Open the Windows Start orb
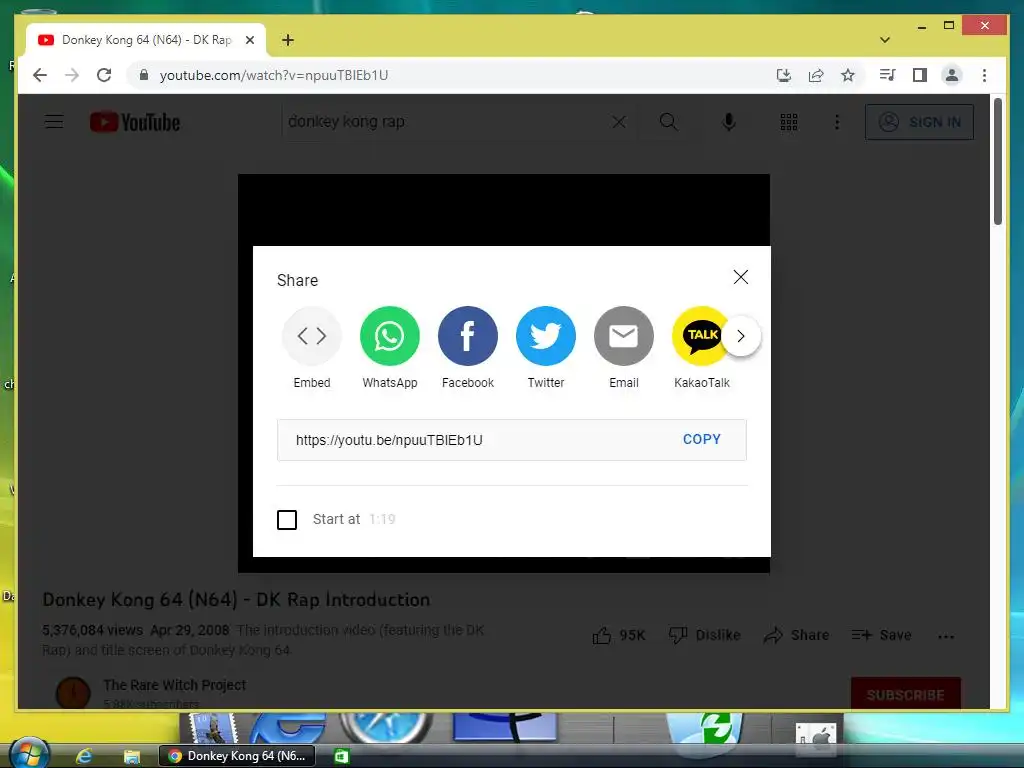1024x768 pixels. click(x=29, y=753)
